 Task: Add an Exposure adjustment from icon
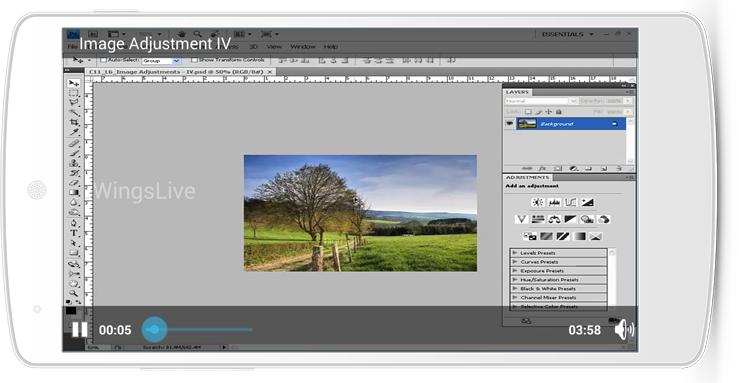click(x=587, y=203)
